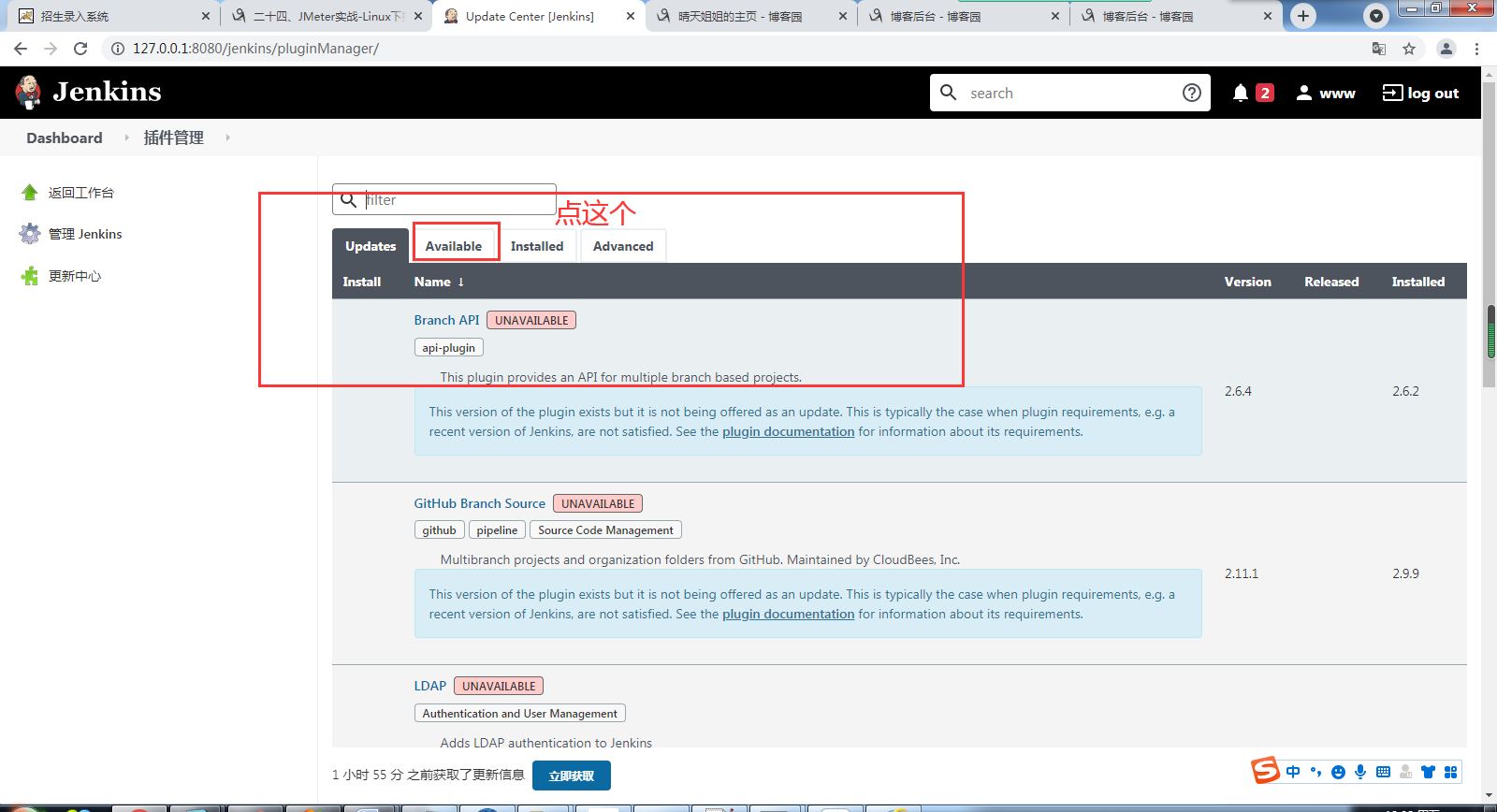Reload the page with the refresh icon
This screenshot has height=812, width=1497.
[80, 49]
